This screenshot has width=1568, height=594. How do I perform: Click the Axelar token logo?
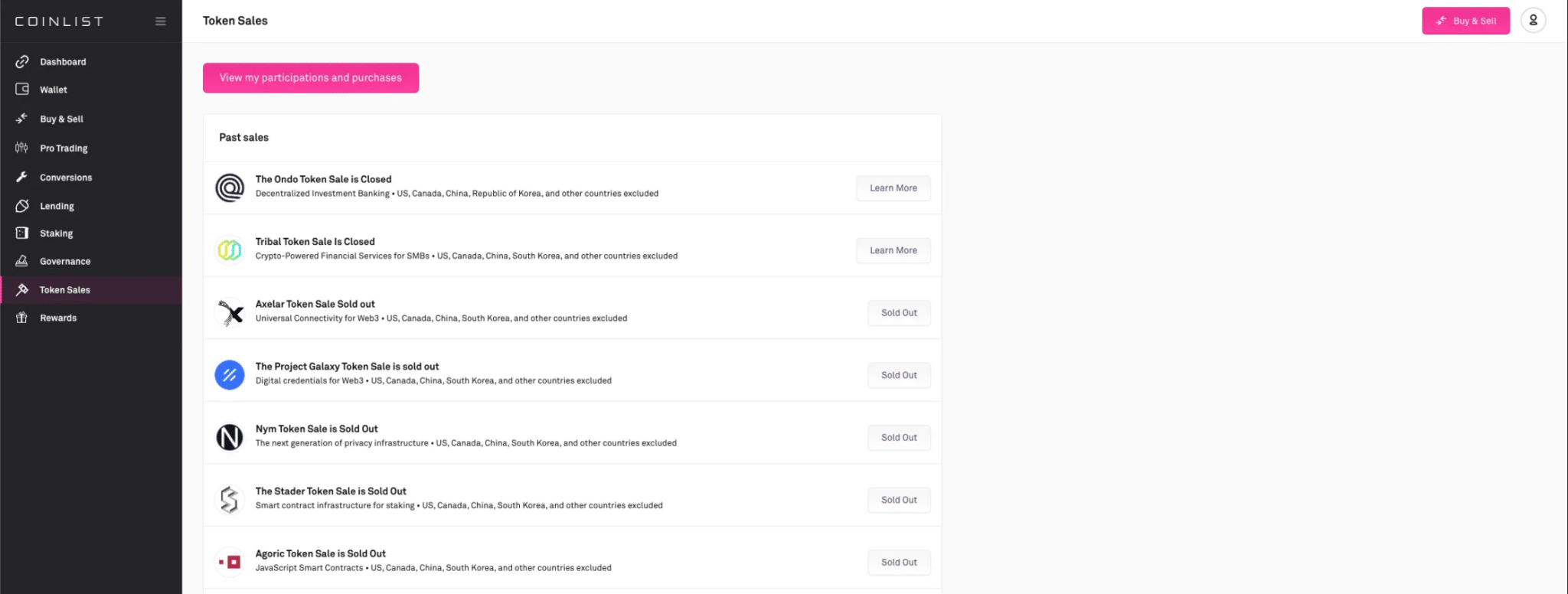tap(230, 312)
